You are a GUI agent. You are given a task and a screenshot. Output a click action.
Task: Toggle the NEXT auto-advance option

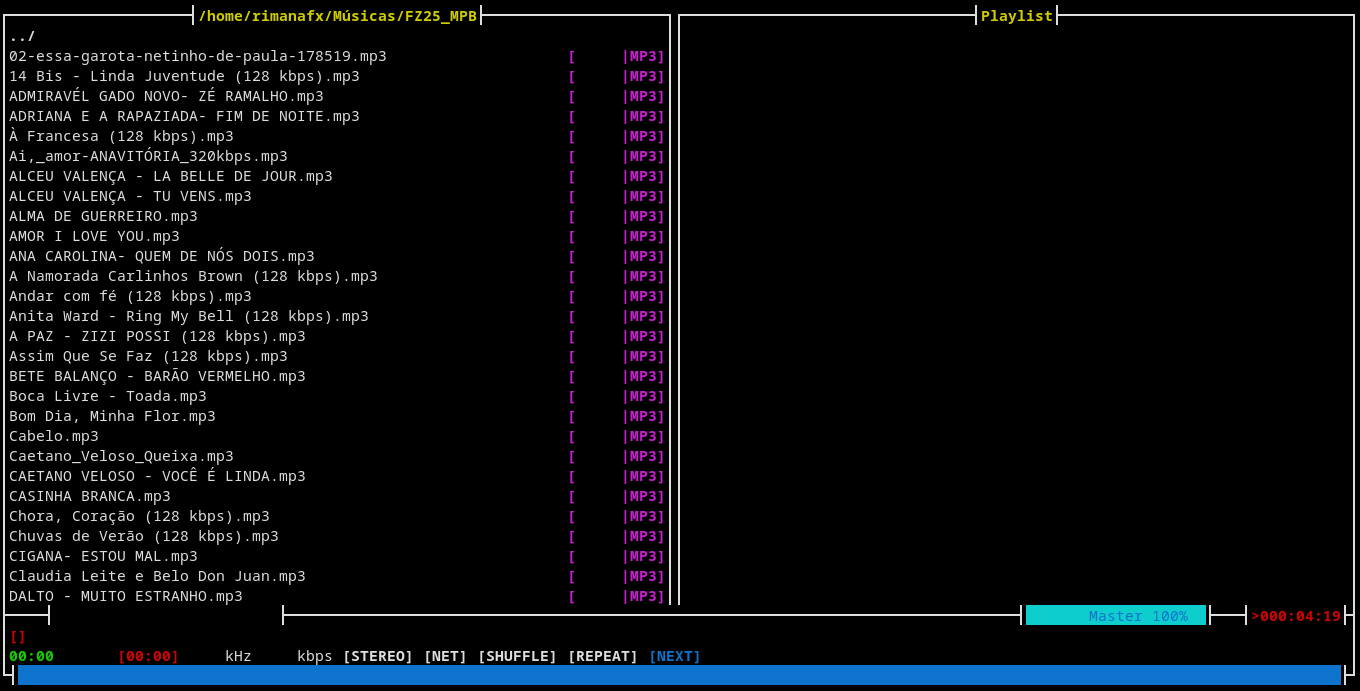(x=674, y=656)
